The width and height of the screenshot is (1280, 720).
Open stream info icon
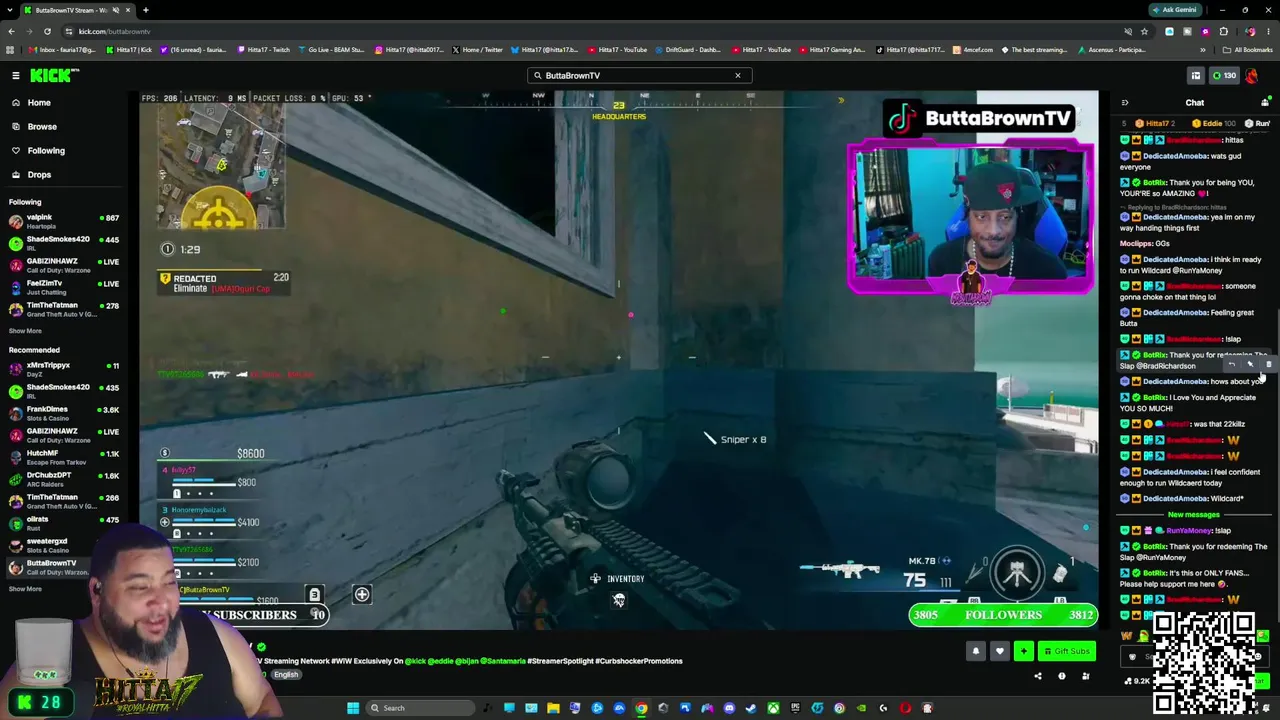pos(1062,677)
